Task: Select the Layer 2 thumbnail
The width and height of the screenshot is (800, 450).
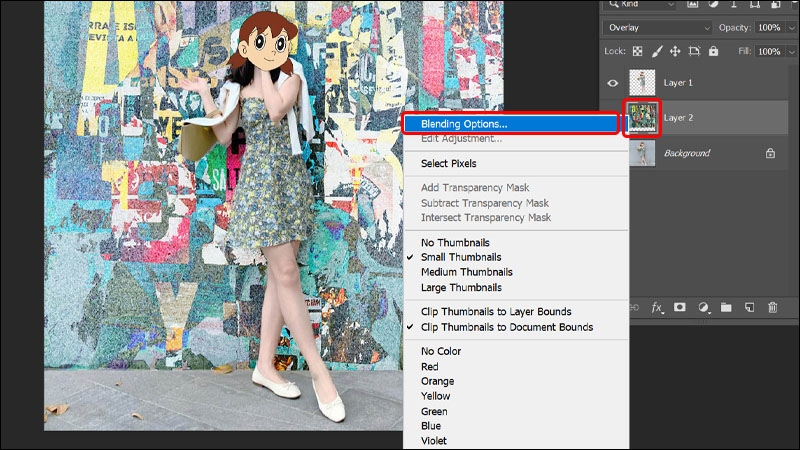Action: (x=642, y=118)
